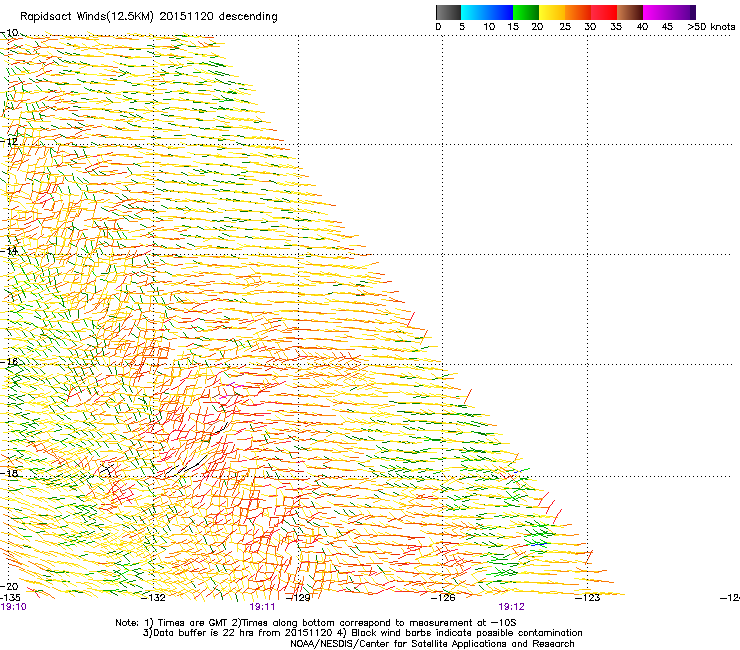Click the 'Rapidscat Winds(12.5KM) 20151120 descending' title

[x=149, y=17]
